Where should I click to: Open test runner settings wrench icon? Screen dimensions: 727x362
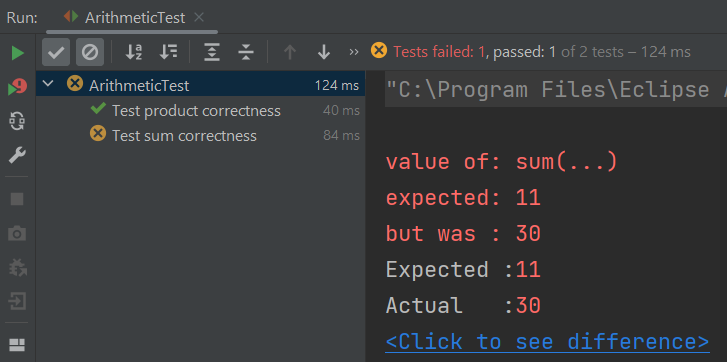pyautogui.click(x=18, y=155)
